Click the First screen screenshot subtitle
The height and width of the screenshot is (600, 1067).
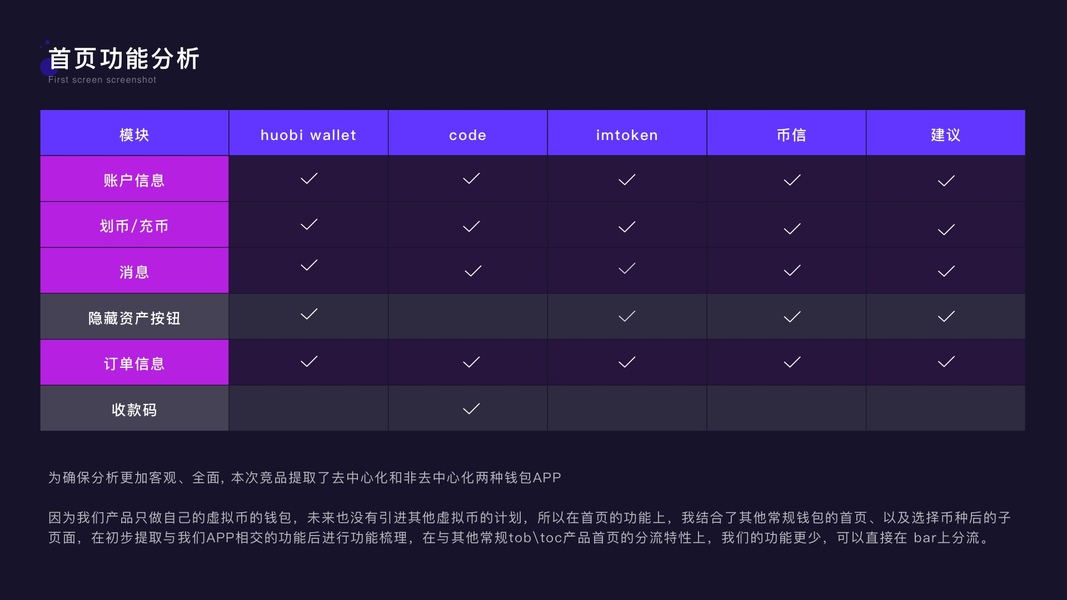point(102,80)
